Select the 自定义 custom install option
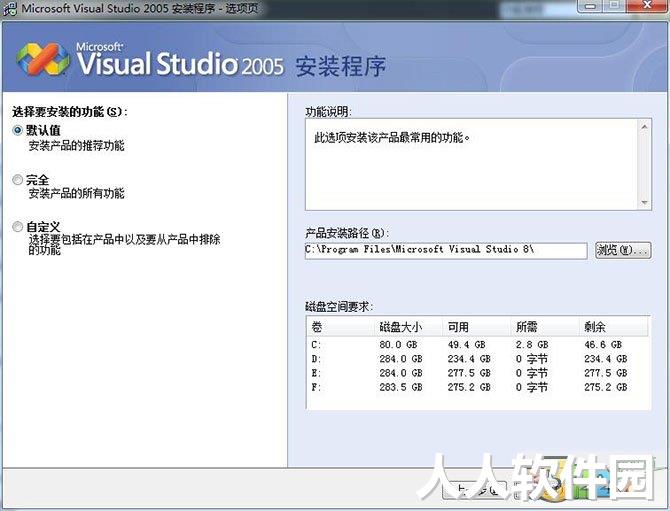The width and height of the screenshot is (670, 511). pos(17,226)
